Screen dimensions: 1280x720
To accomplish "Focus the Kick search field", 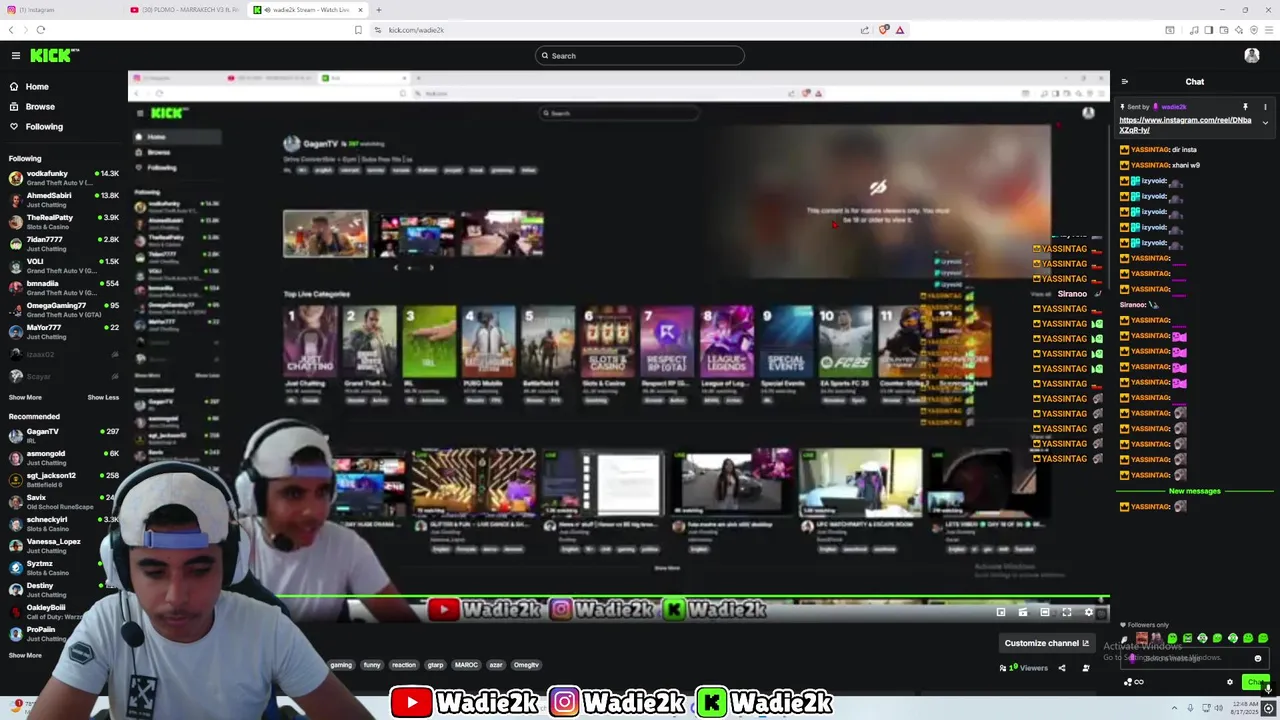I will 640,56.
